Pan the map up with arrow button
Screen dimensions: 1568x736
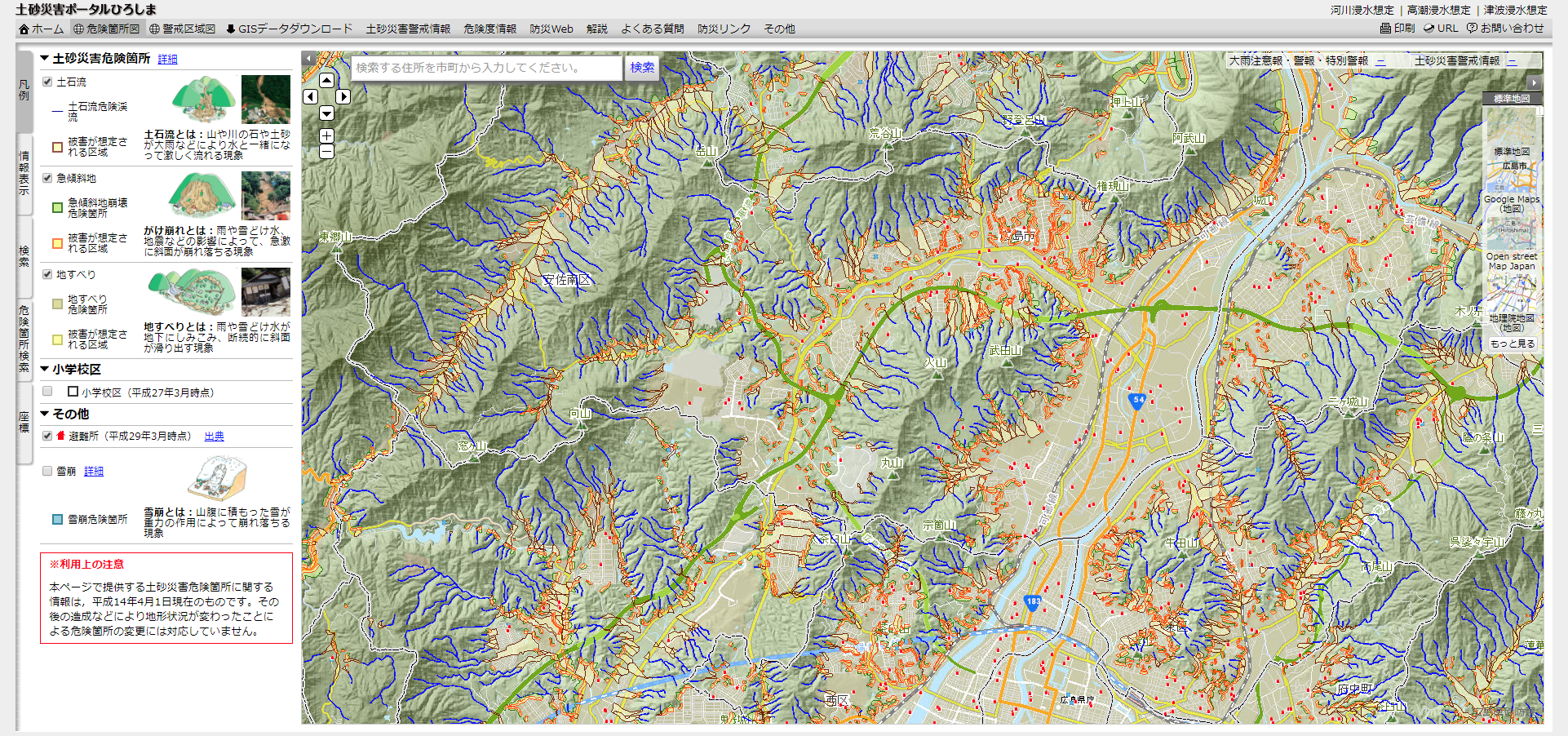click(x=326, y=80)
